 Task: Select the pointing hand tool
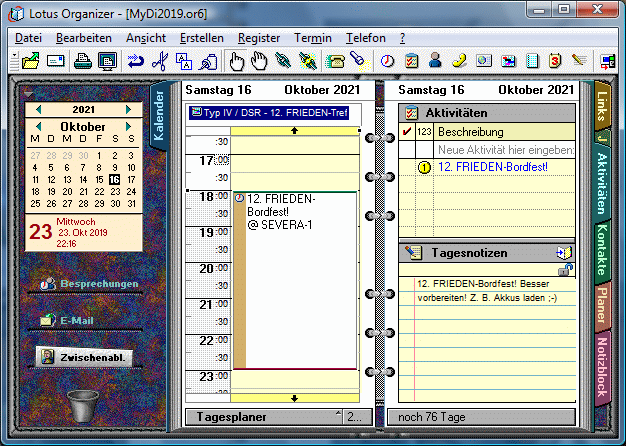coord(236,61)
